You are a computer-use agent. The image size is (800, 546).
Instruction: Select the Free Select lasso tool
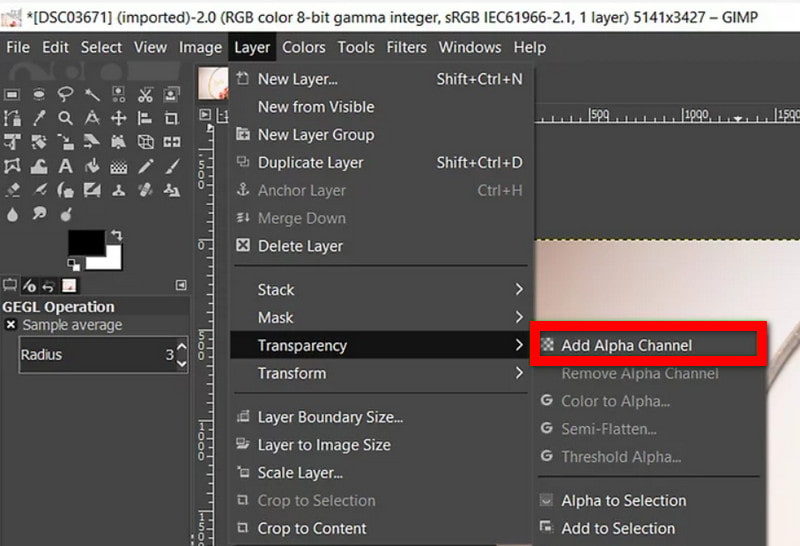coord(65,94)
